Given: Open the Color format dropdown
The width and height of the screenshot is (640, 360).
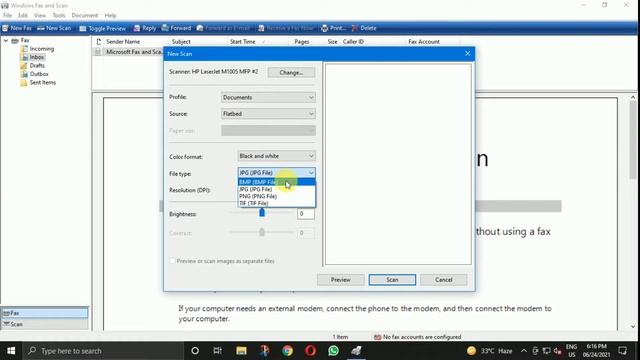Looking at the screenshot, I should coord(276,156).
